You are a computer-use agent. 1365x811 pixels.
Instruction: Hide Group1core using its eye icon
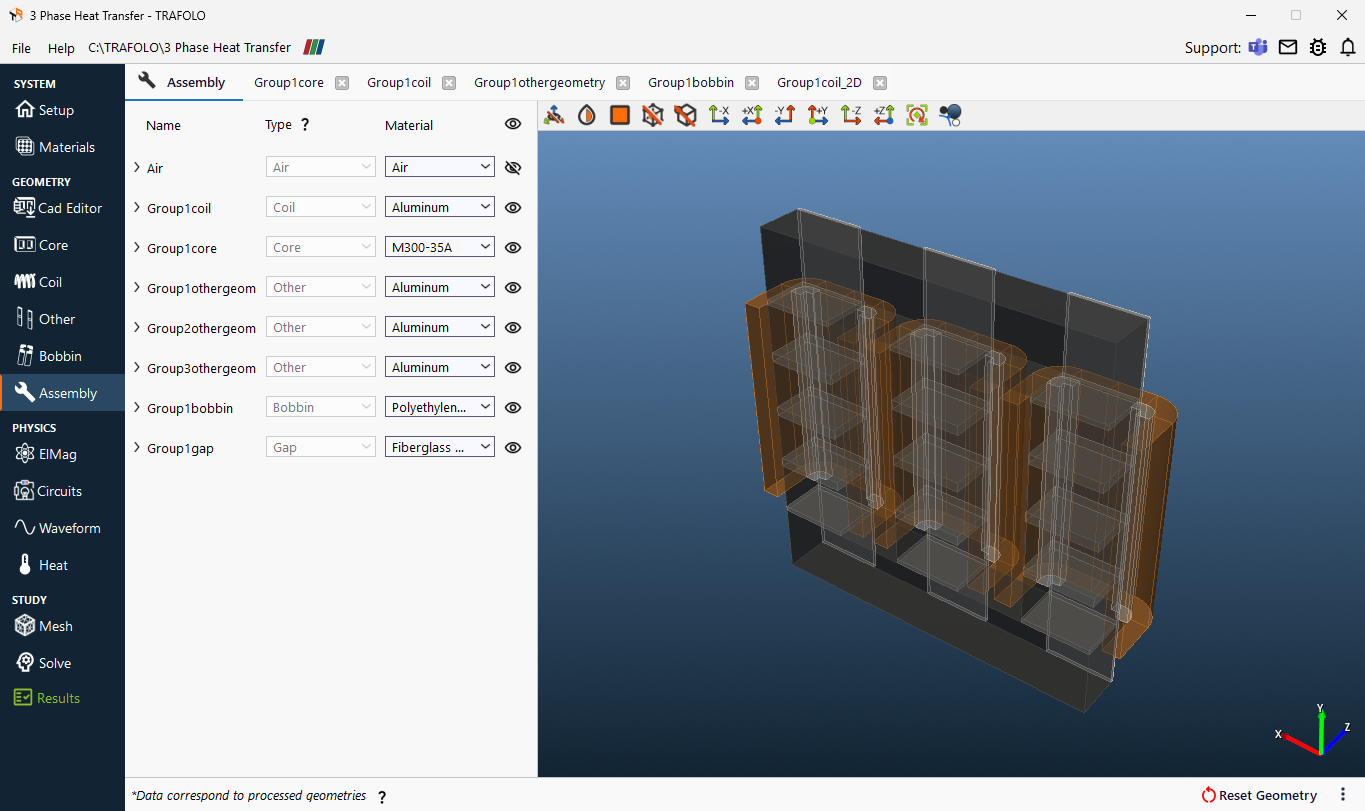click(x=513, y=247)
